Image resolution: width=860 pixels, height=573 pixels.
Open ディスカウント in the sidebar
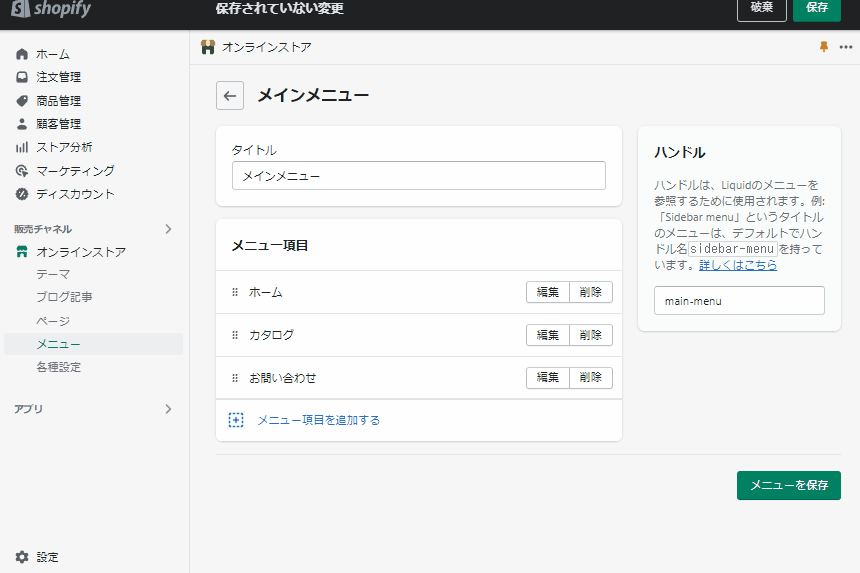click(x=76, y=194)
